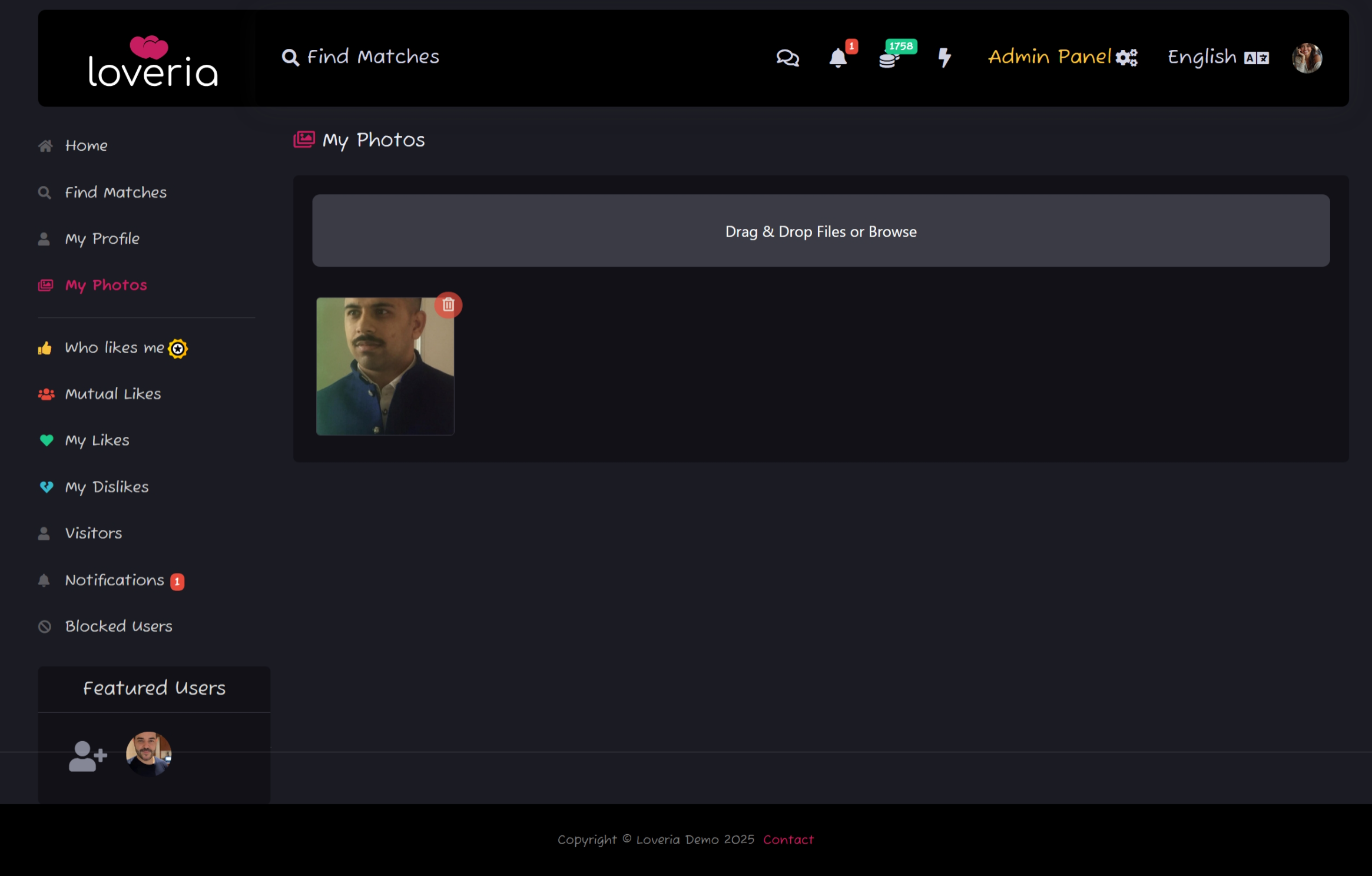Click the My Photos gallery icon in sidebar
1372x876 pixels.
[x=45, y=286]
